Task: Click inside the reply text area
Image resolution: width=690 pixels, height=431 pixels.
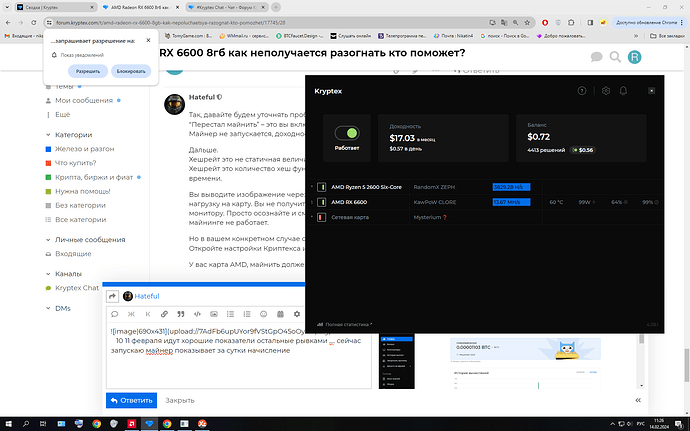Action: click(239, 356)
